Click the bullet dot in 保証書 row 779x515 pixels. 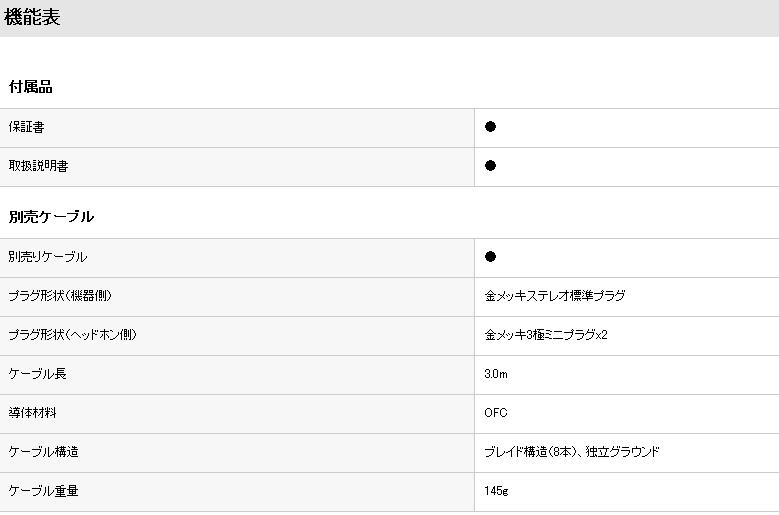(490, 127)
